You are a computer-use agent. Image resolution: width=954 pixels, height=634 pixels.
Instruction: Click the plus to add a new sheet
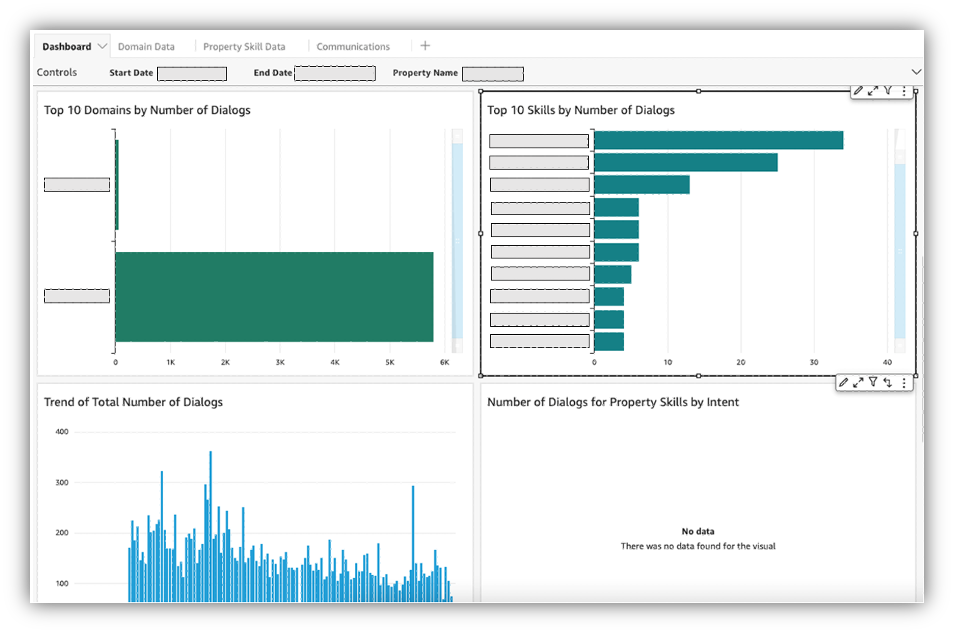[x=424, y=45]
